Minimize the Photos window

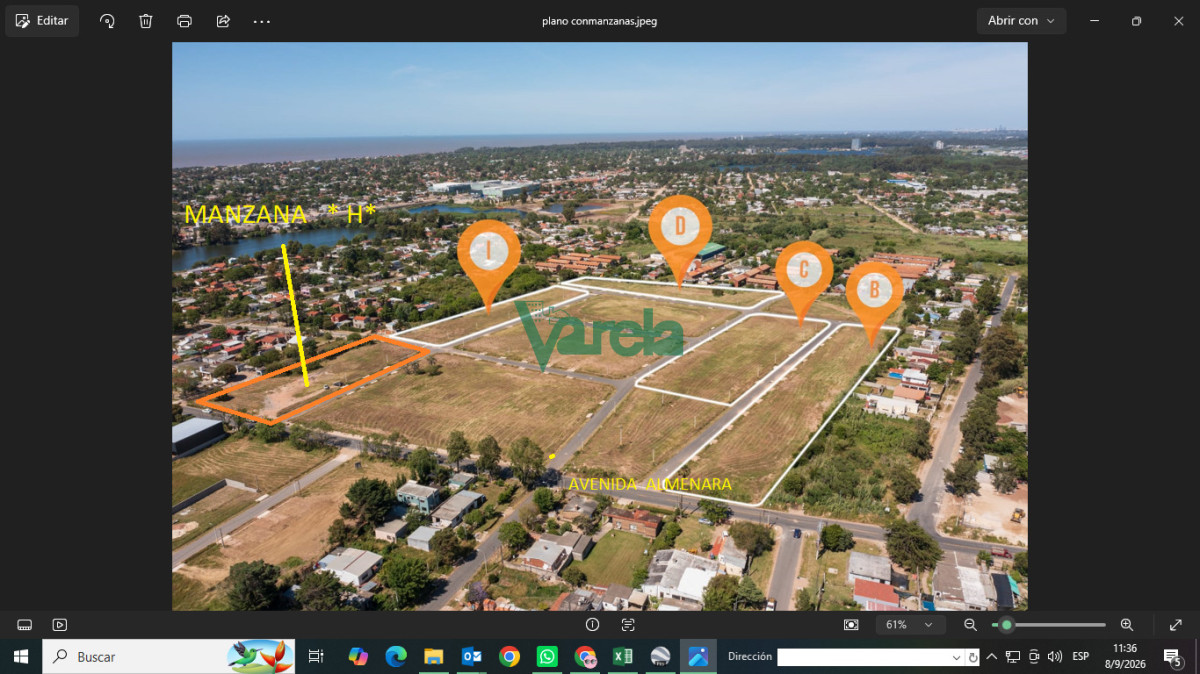click(x=1094, y=21)
